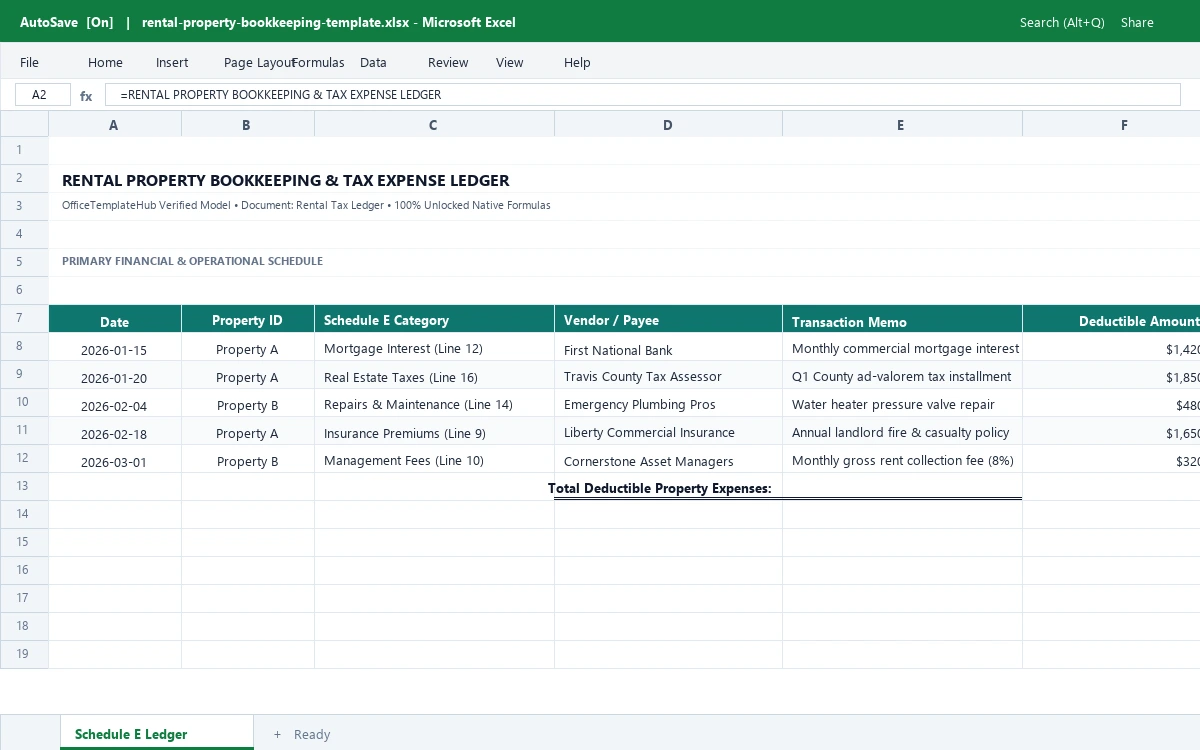Viewport: 1200px width, 750px height.
Task: Select Water heater pressure valve repair memo
Action: [901, 405]
